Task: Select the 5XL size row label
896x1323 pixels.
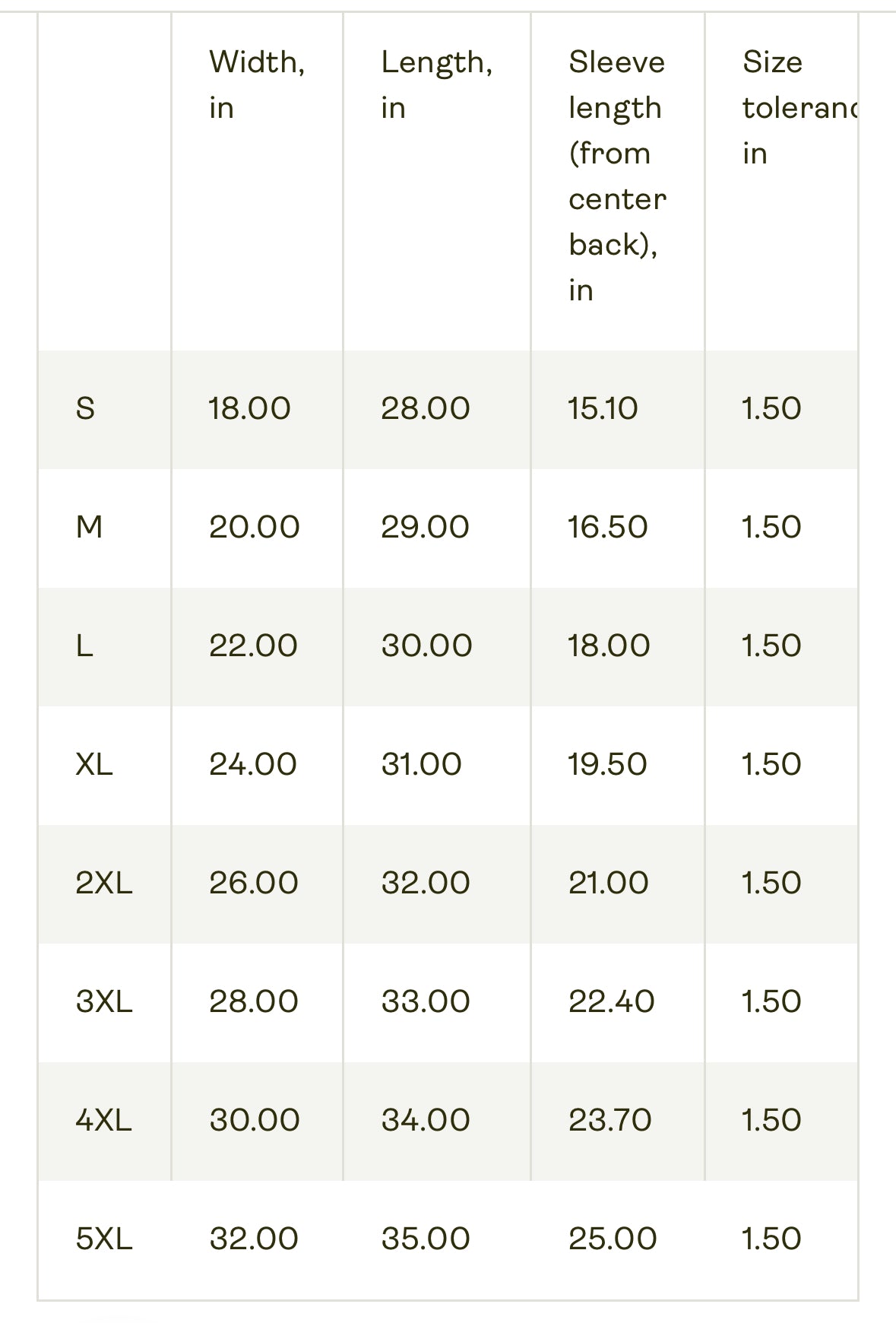Action: [x=104, y=1239]
